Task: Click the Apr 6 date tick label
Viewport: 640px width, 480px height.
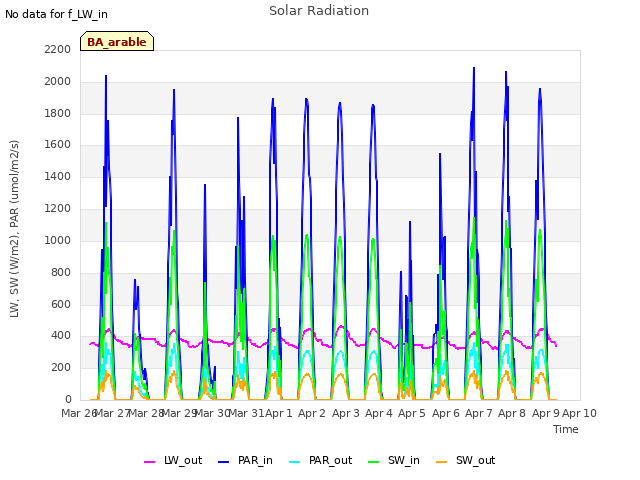Action: point(446,413)
